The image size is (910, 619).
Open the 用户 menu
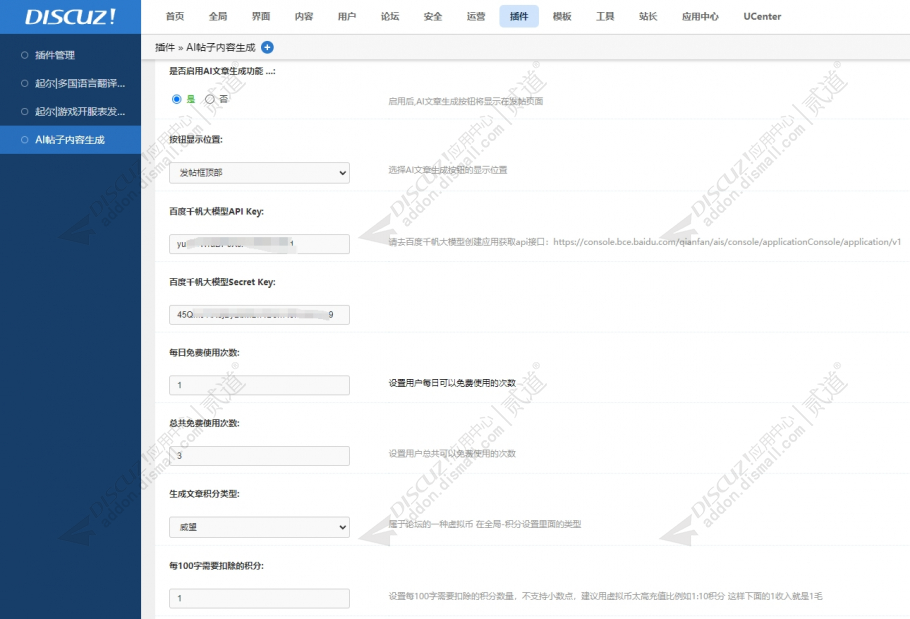click(346, 16)
